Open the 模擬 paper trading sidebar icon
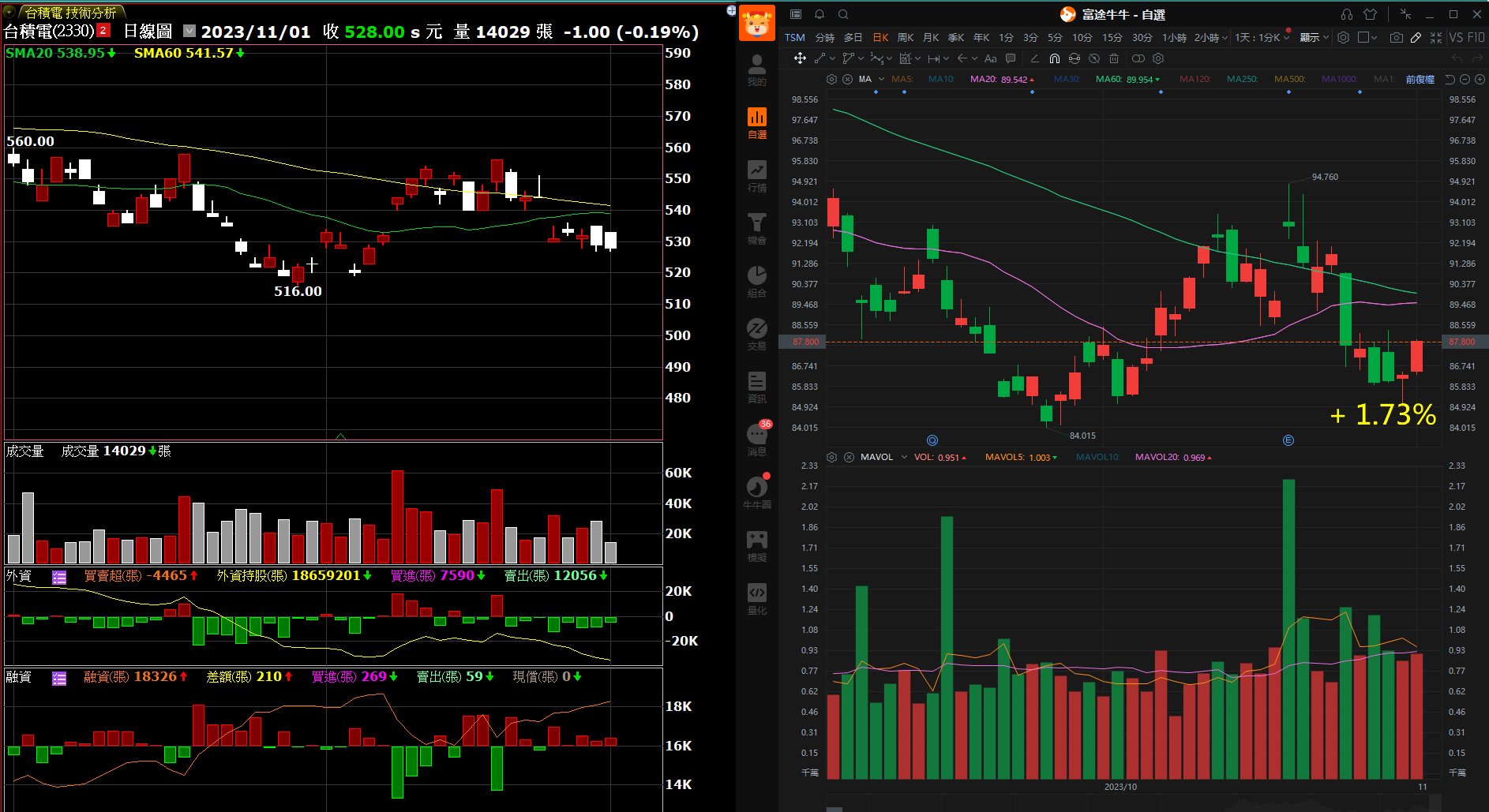 coord(756,546)
